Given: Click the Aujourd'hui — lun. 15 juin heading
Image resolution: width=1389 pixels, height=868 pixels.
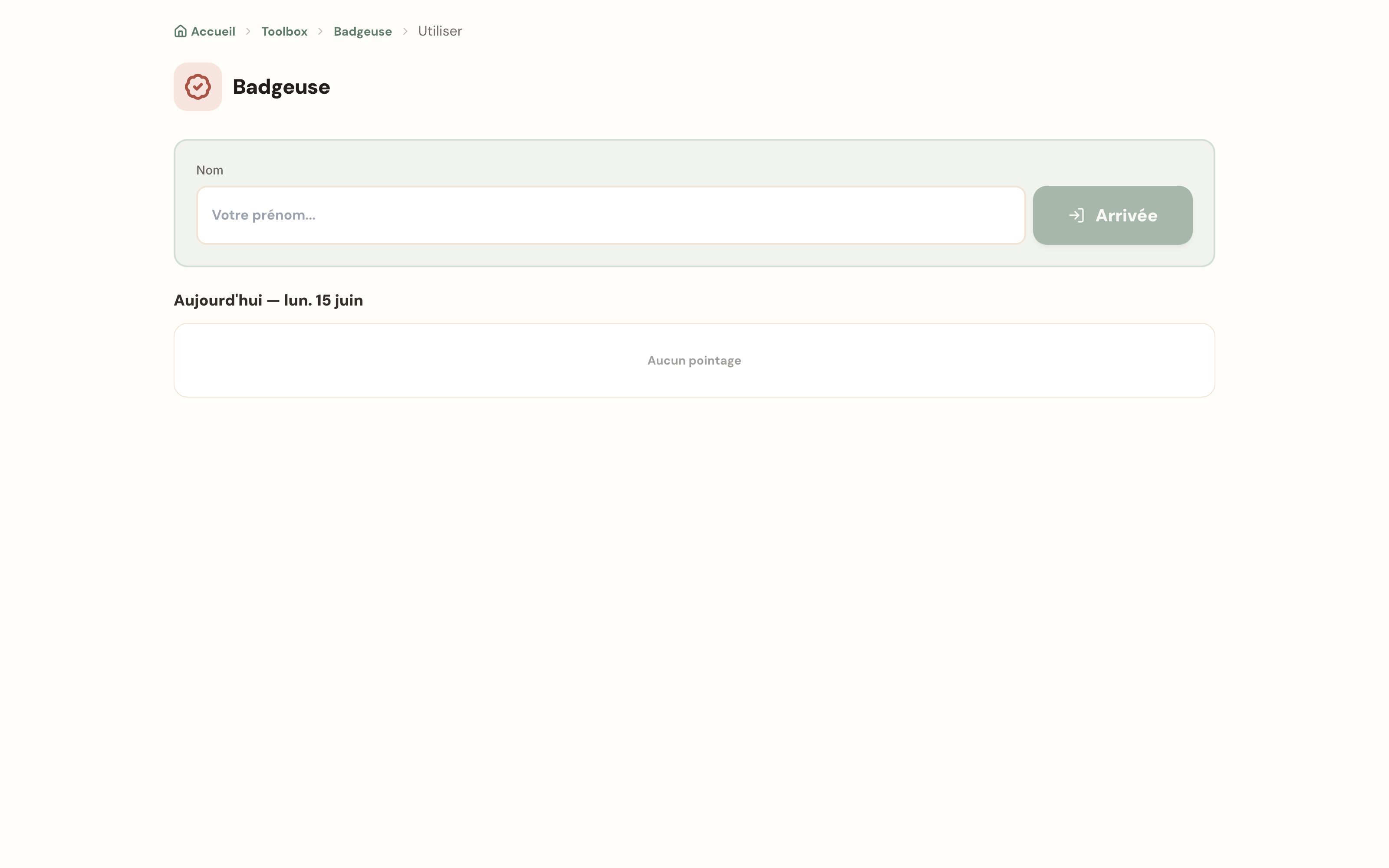Looking at the screenshot, I should point(269,300).
